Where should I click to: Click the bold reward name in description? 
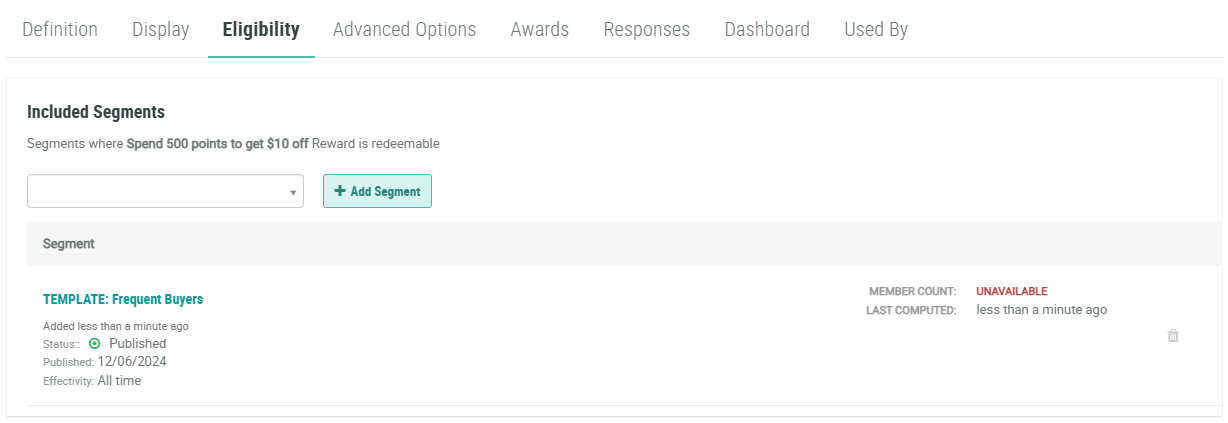tap(217, 143)
